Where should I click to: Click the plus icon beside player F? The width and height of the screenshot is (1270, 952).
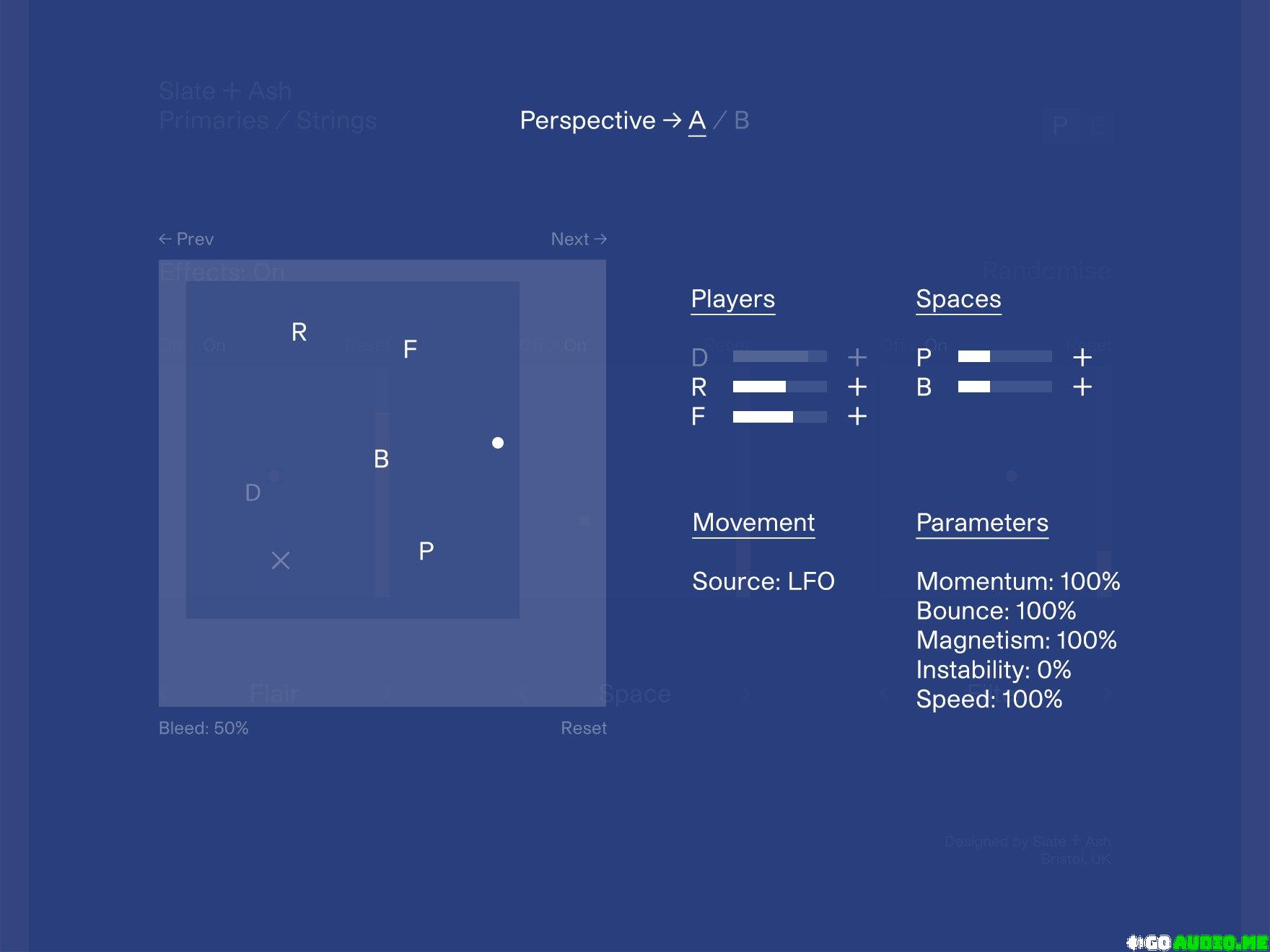[x=857, y=417]
